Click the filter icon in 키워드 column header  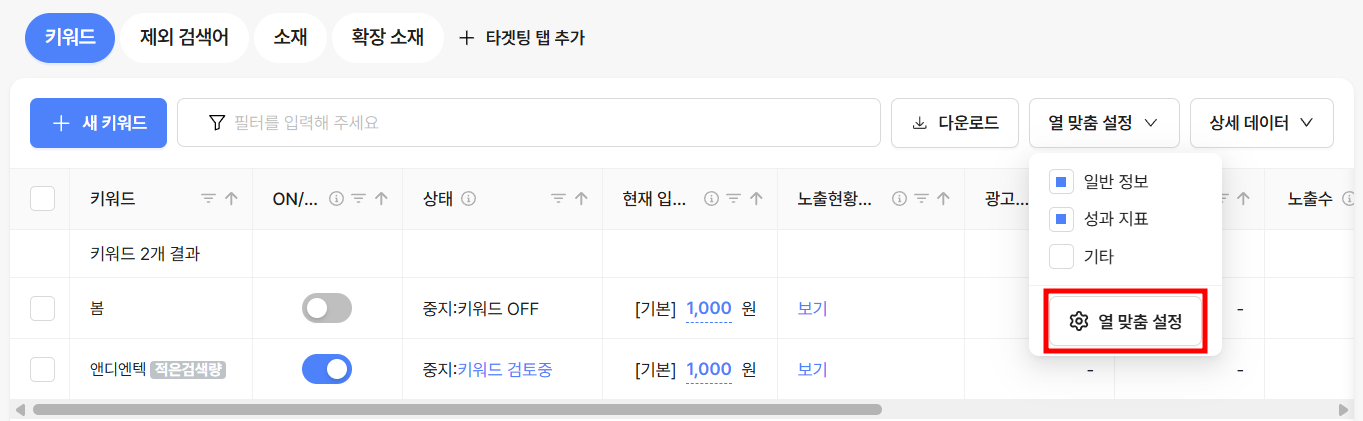[208, 199]
